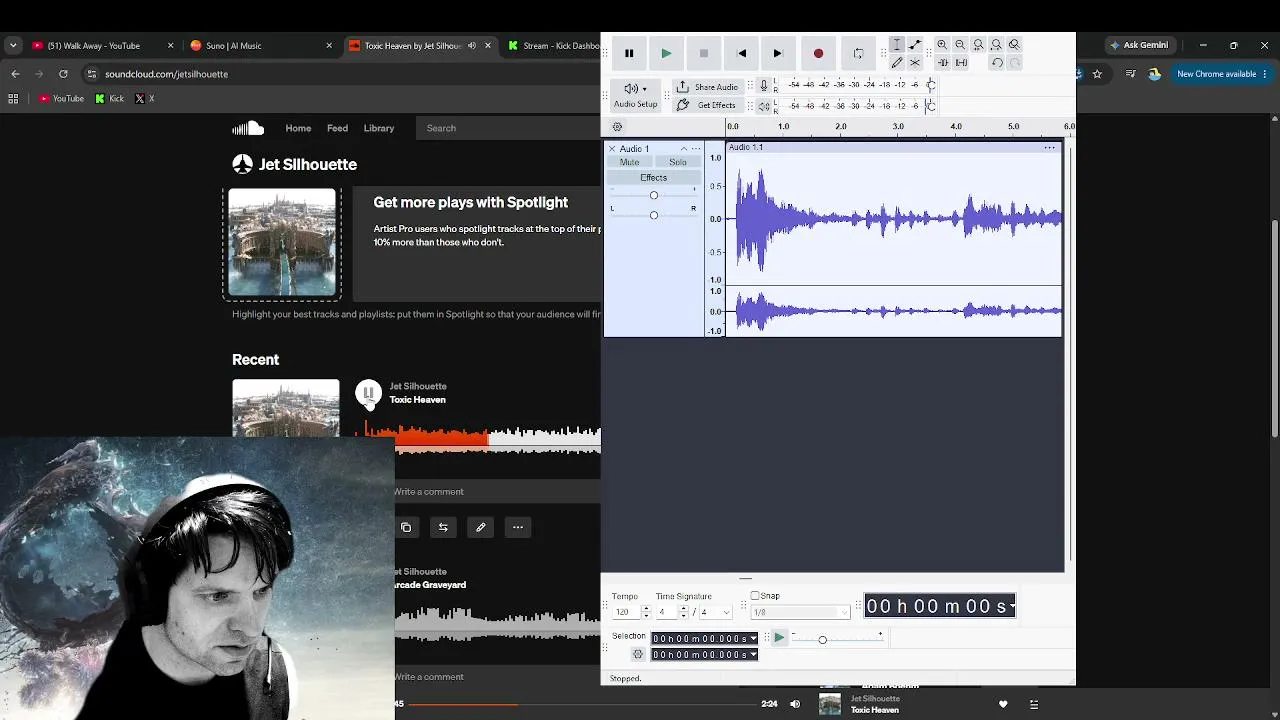Image resolution: width=1280 pixels, height=720 pixels.
Task: Pause playback in Audacity transport toolbar
Action: tap(629, 54)
